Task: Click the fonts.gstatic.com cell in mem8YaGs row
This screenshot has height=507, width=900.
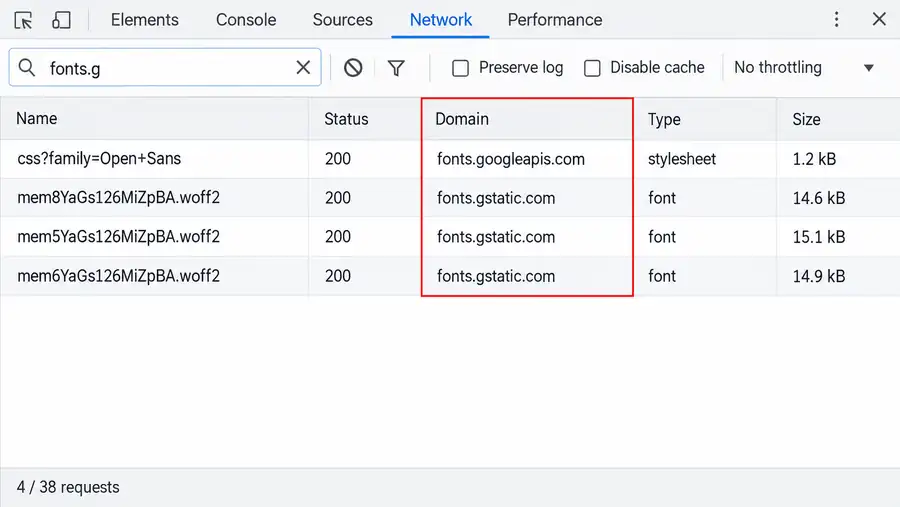Action: click(x=496, y=198)
